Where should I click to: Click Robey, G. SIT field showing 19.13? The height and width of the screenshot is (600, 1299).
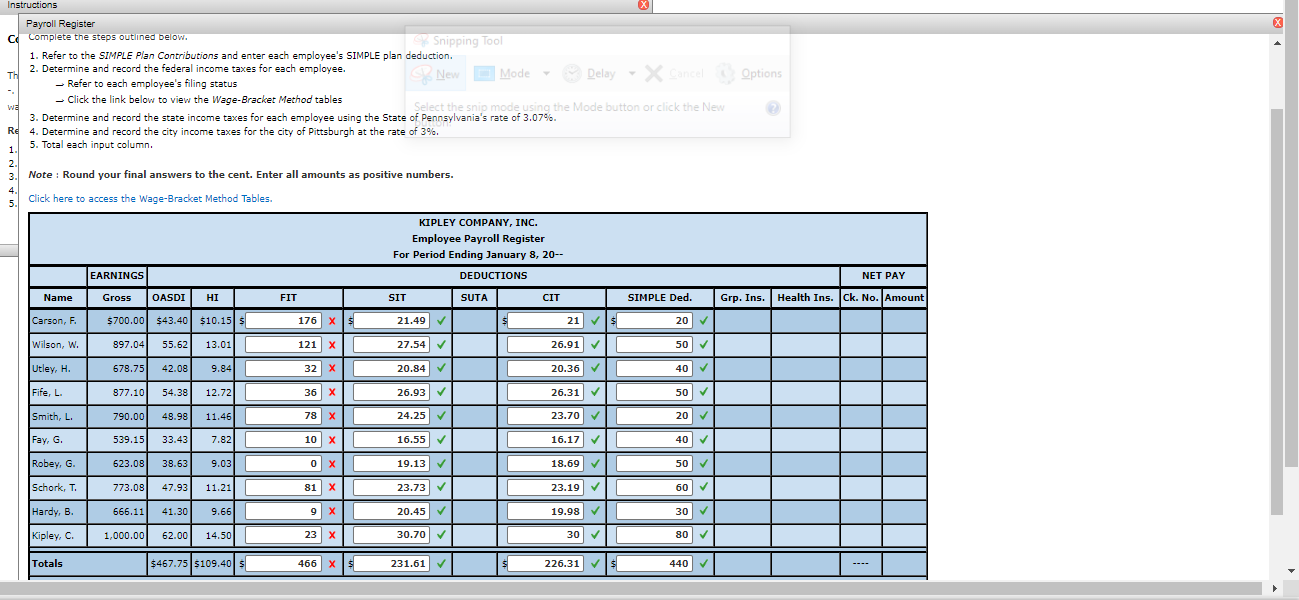(392, 464)
